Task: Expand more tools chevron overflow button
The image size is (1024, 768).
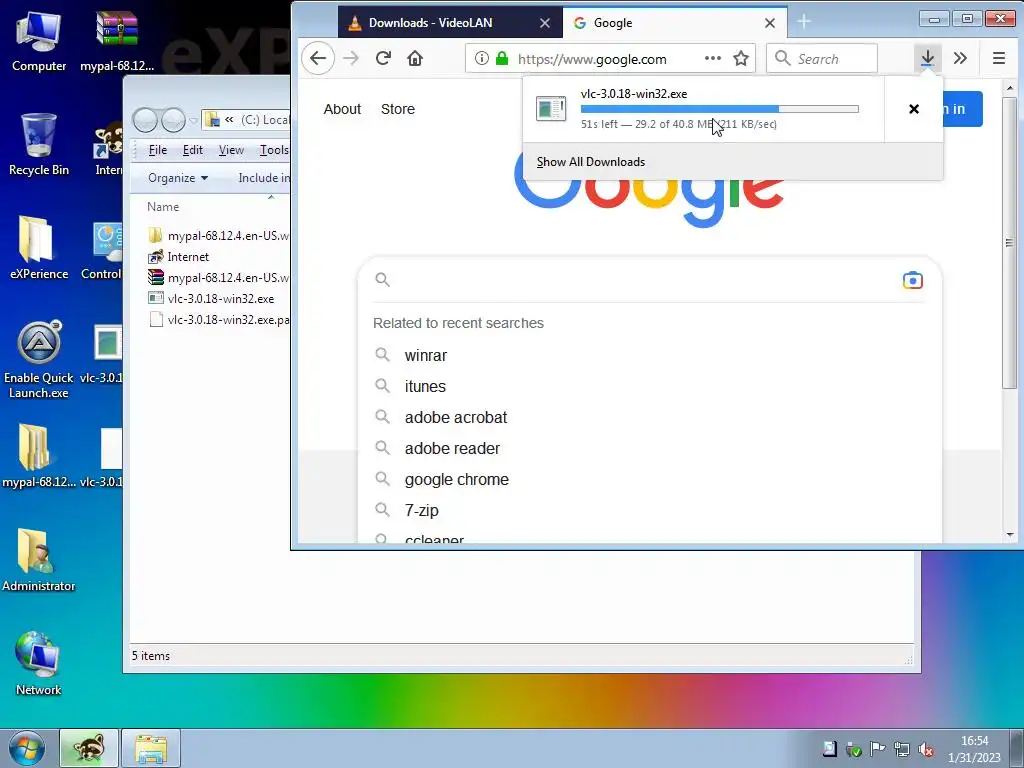Action: [x=960, y=58]
